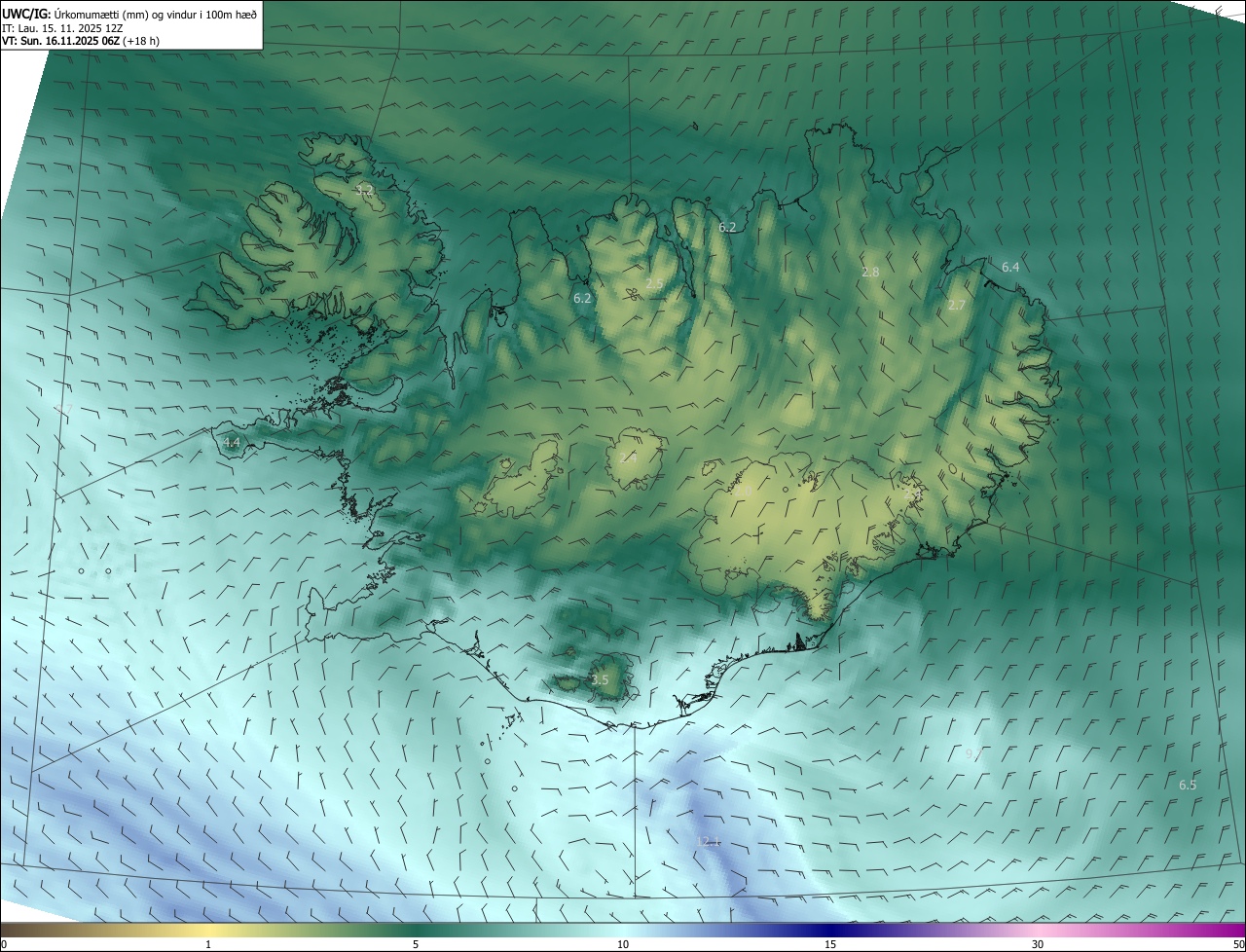This screenshot has width=1246, height=952.
Task: Pick the "2.7" value label
Action: click(957, 305)
